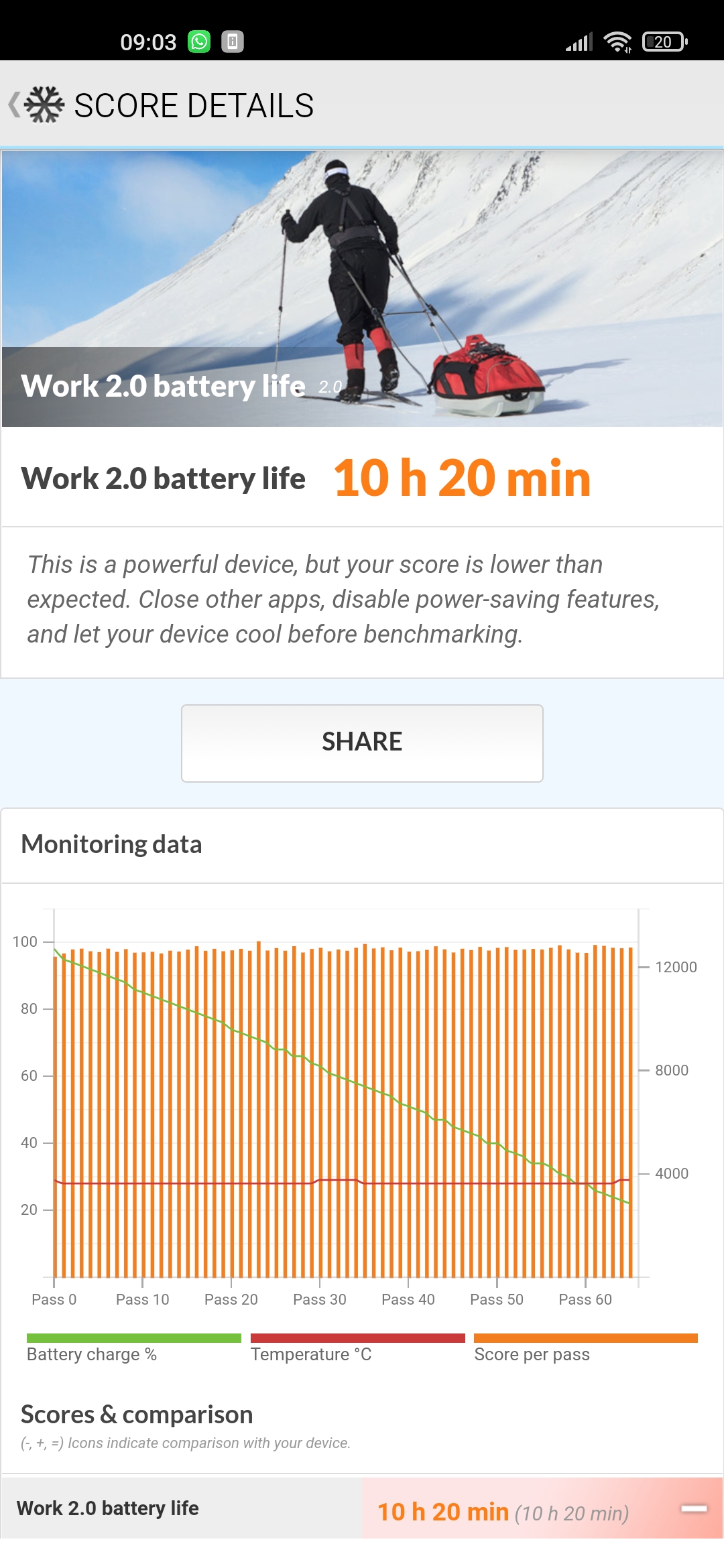Tap the cellular signal bars icon
The width and height of the screenshot is (724, 1568).
pos(579,42)
